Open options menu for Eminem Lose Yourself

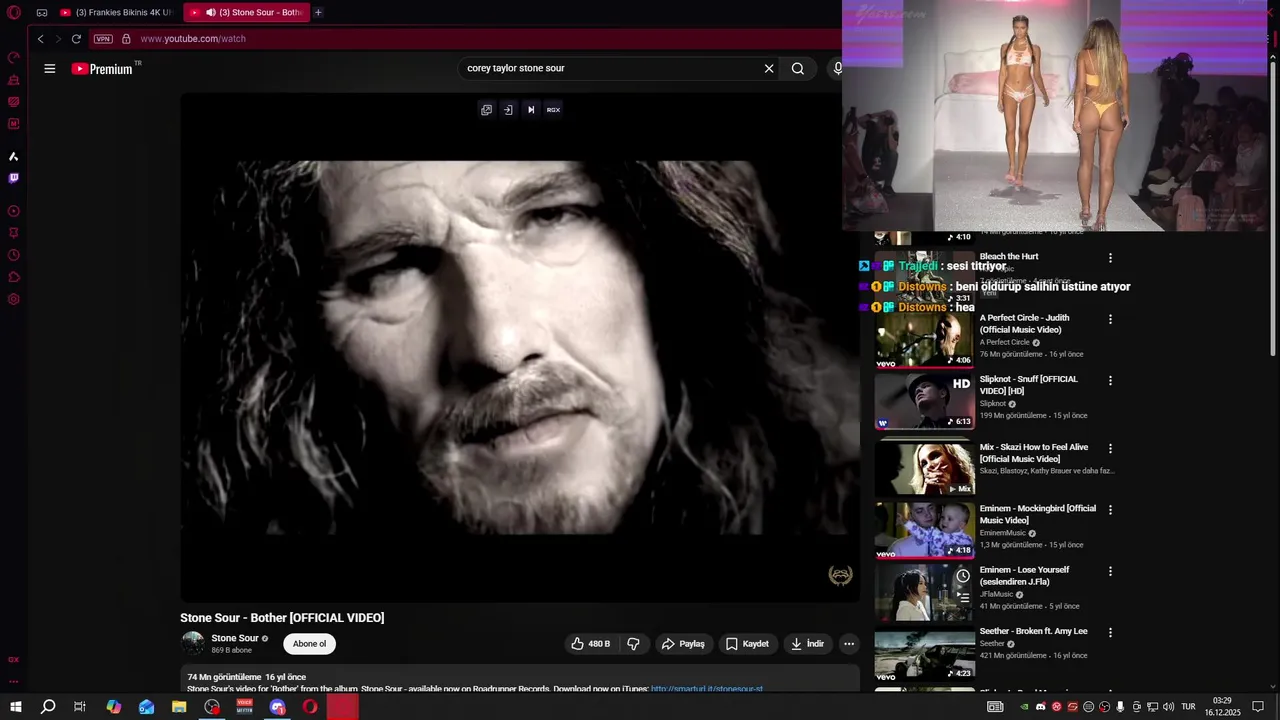tap(1110, 572)
